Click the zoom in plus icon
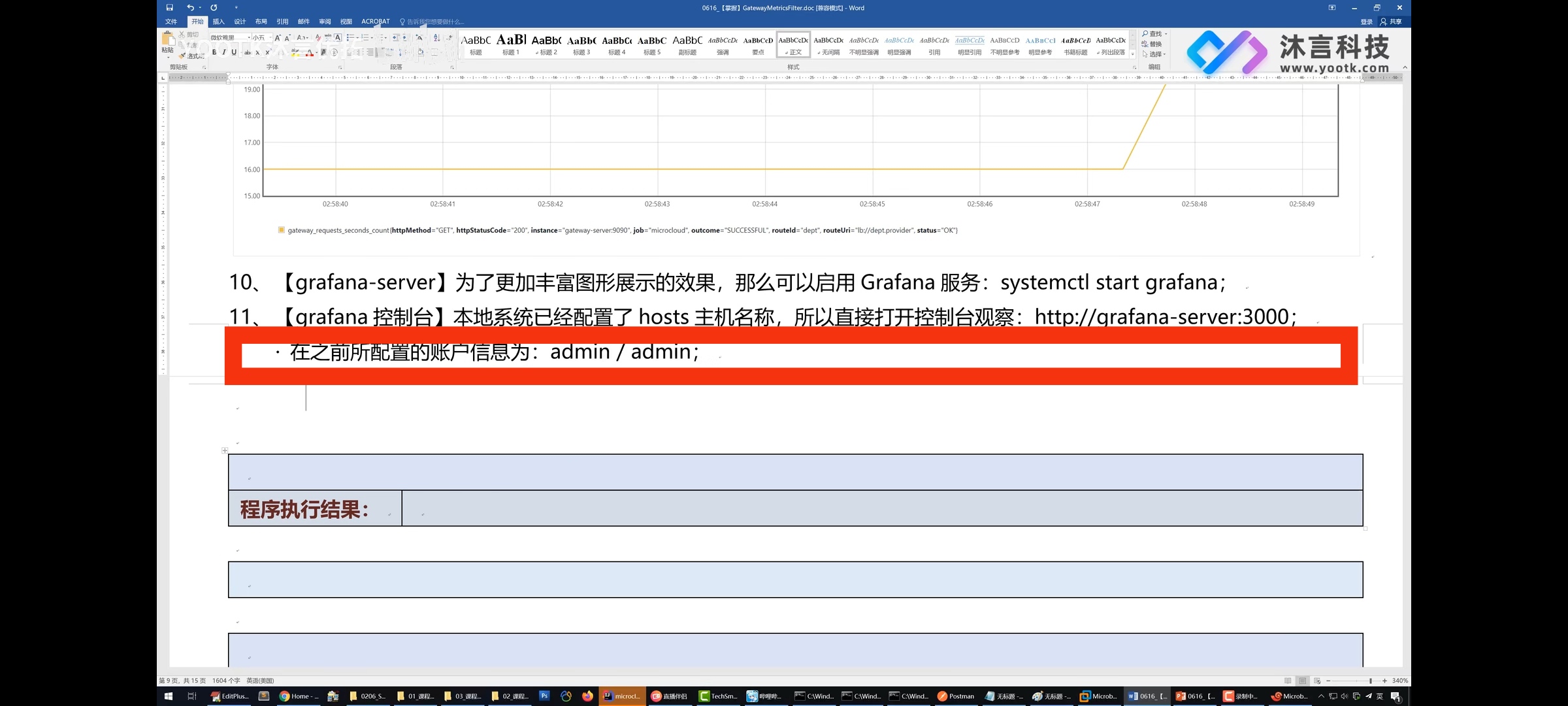Viewport: 1568px width, 706px height. (1384, 681)
